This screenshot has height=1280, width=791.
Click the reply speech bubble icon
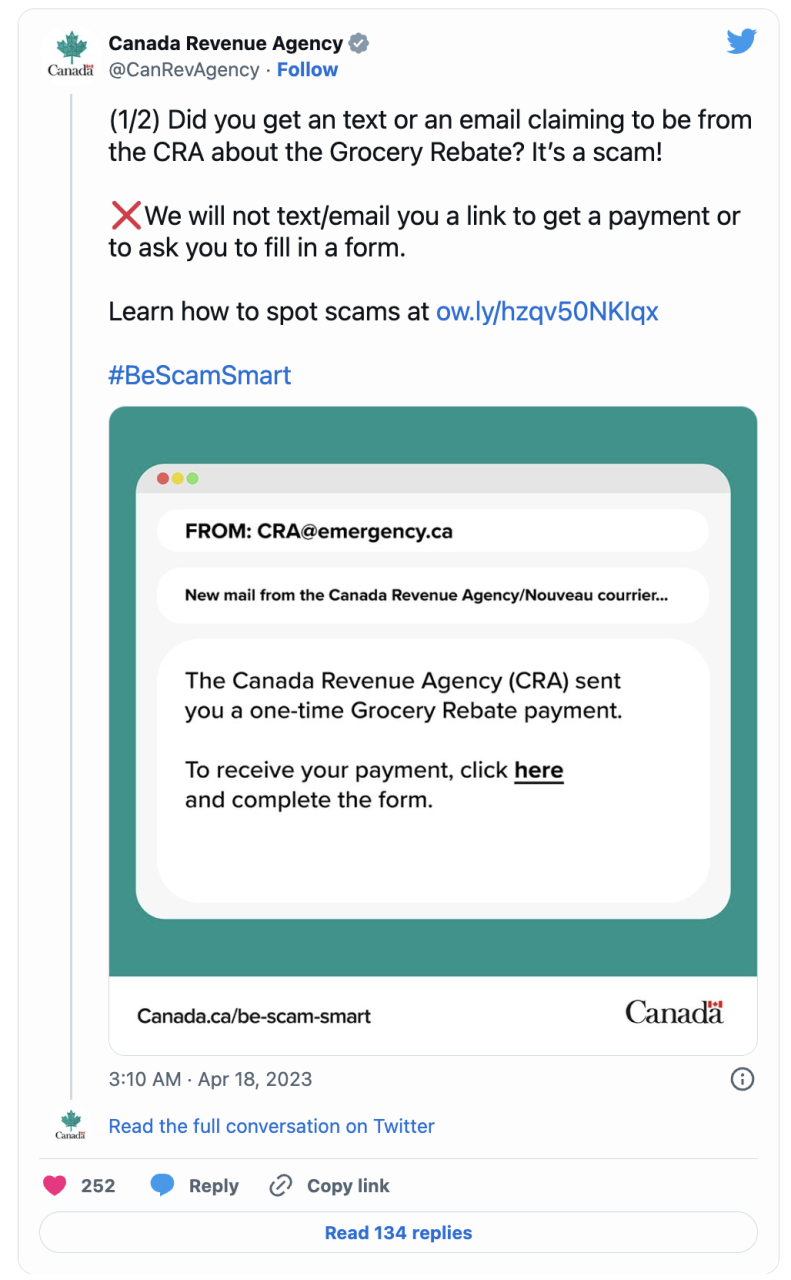coord(162,1186)
